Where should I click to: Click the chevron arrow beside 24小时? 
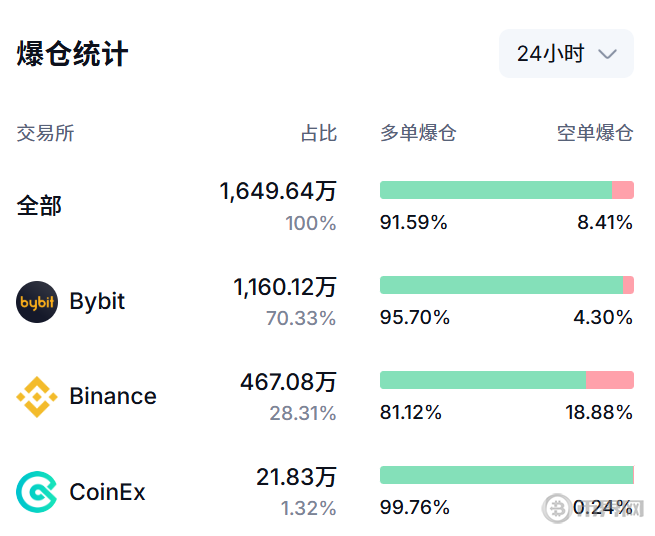tap(607, 54)
